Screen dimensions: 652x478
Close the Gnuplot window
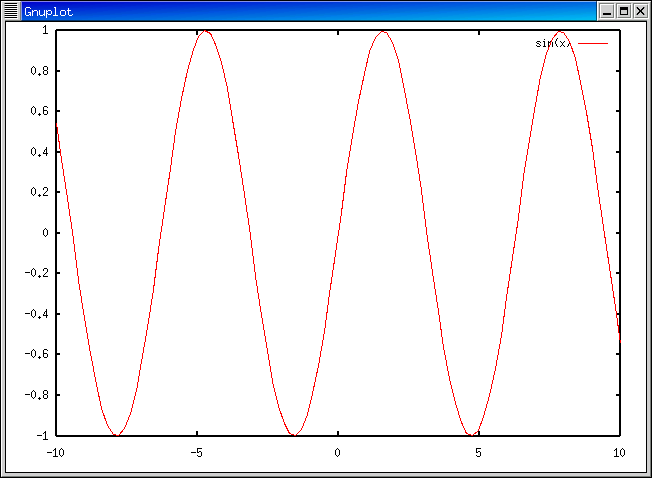640,11
